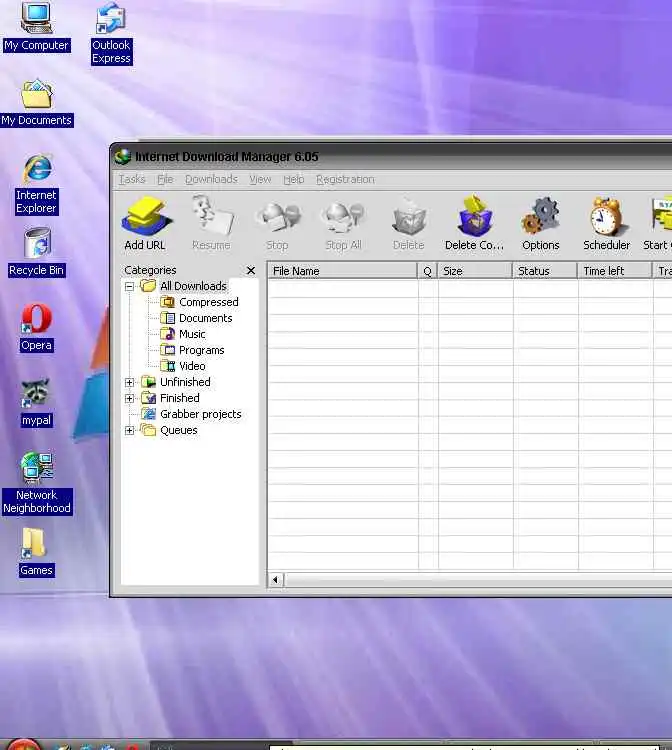This screenshot has height=750, width=672.
Task: Click the Add URL toolbar icon
Action: [145, 224]
